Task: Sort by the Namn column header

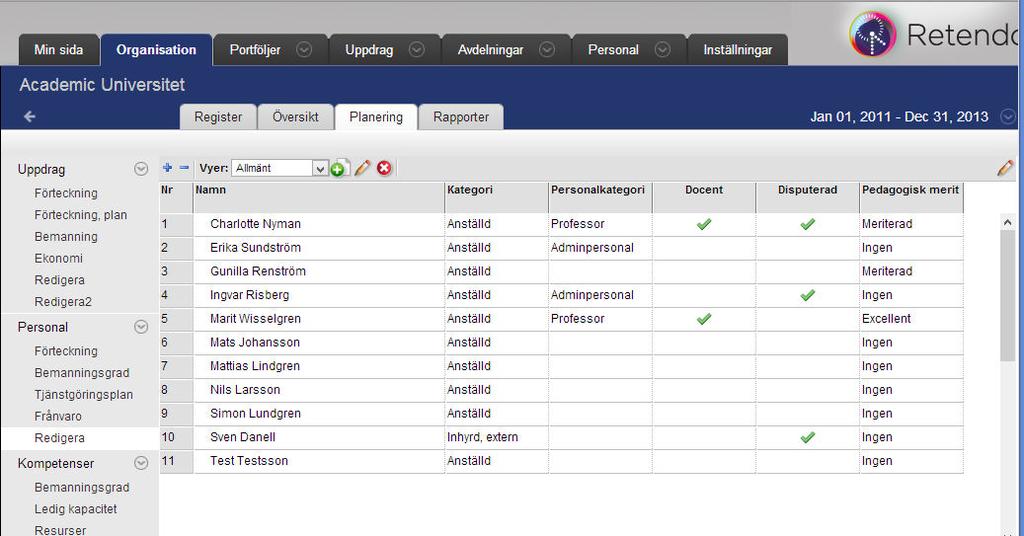Action: (319, 197)
